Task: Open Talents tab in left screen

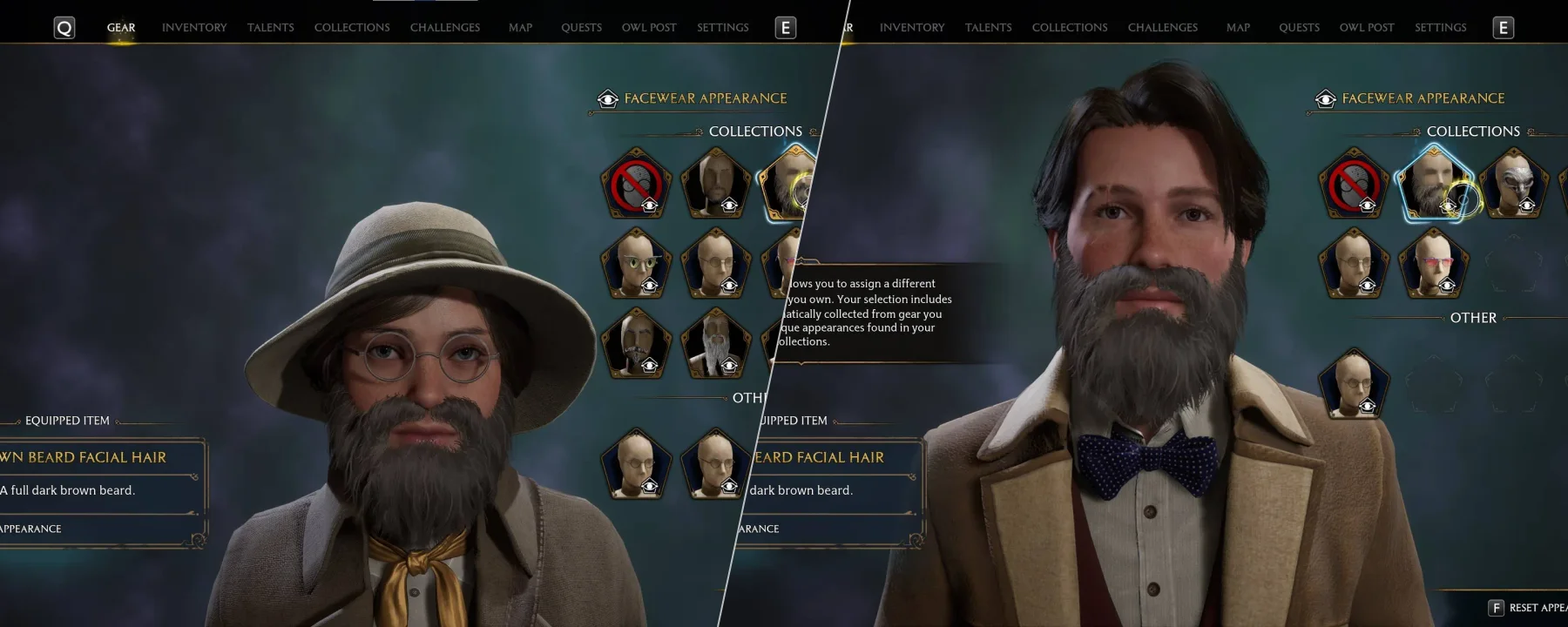Action: point(271,28)
